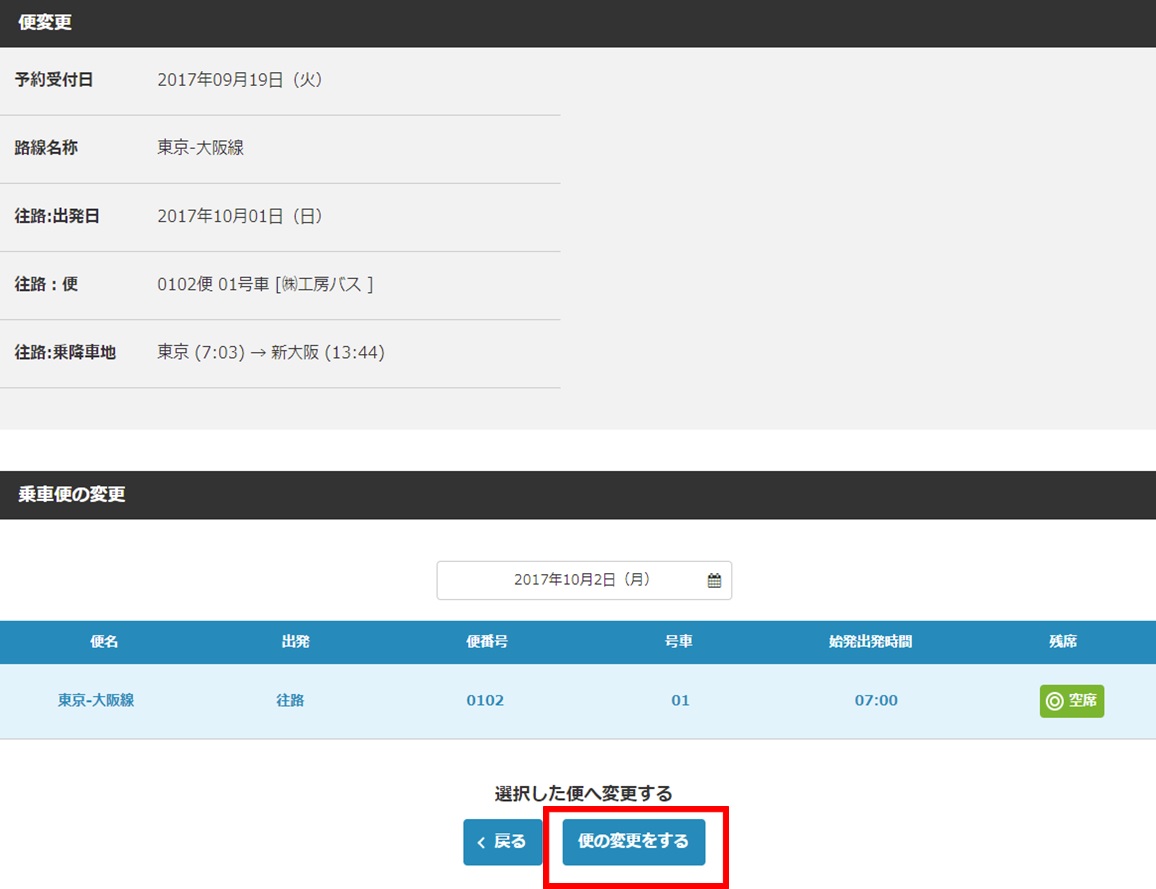Image resolution: width=1156 pixels, height=889 pixels.
Task: Click the 出発 column header
Action: 296,642
